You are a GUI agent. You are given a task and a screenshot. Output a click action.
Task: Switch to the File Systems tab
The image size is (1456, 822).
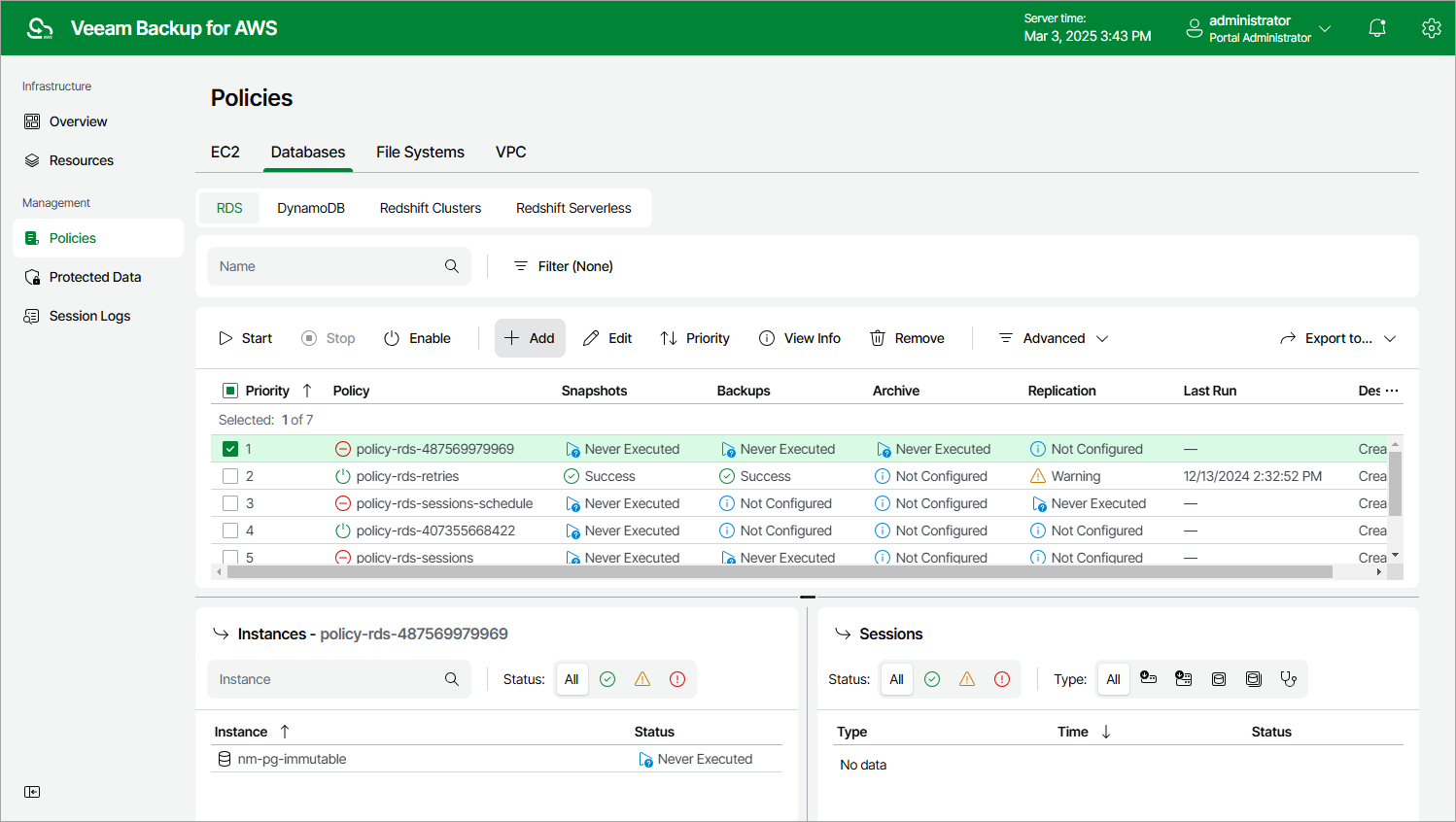pyautogui.click(x=420, y=152)
